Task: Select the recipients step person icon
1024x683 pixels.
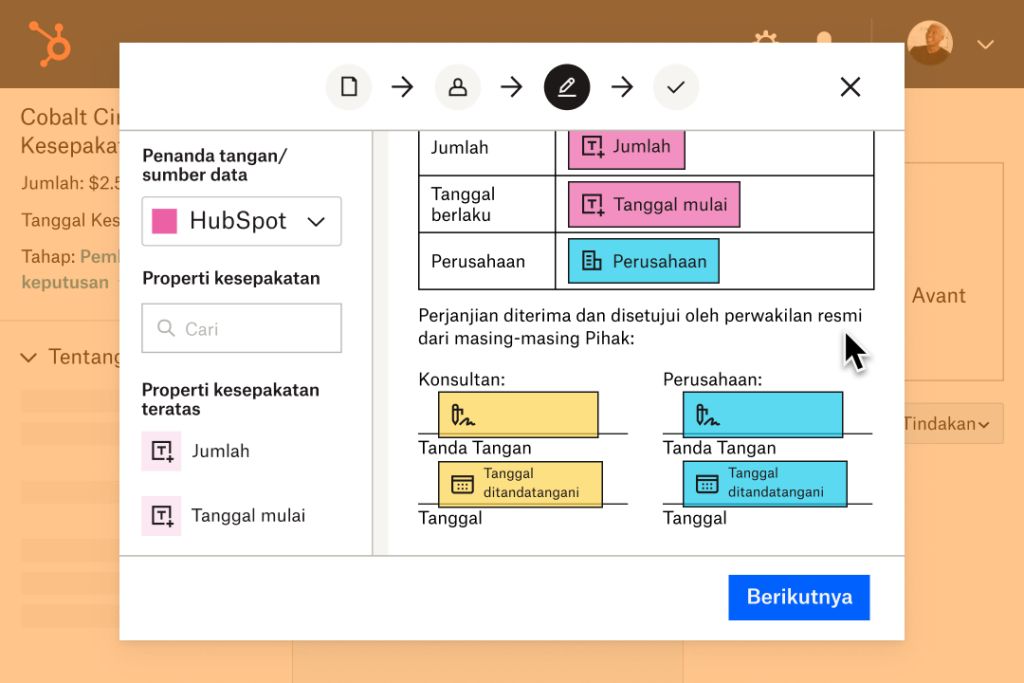Action: click(x=458, y=87)
